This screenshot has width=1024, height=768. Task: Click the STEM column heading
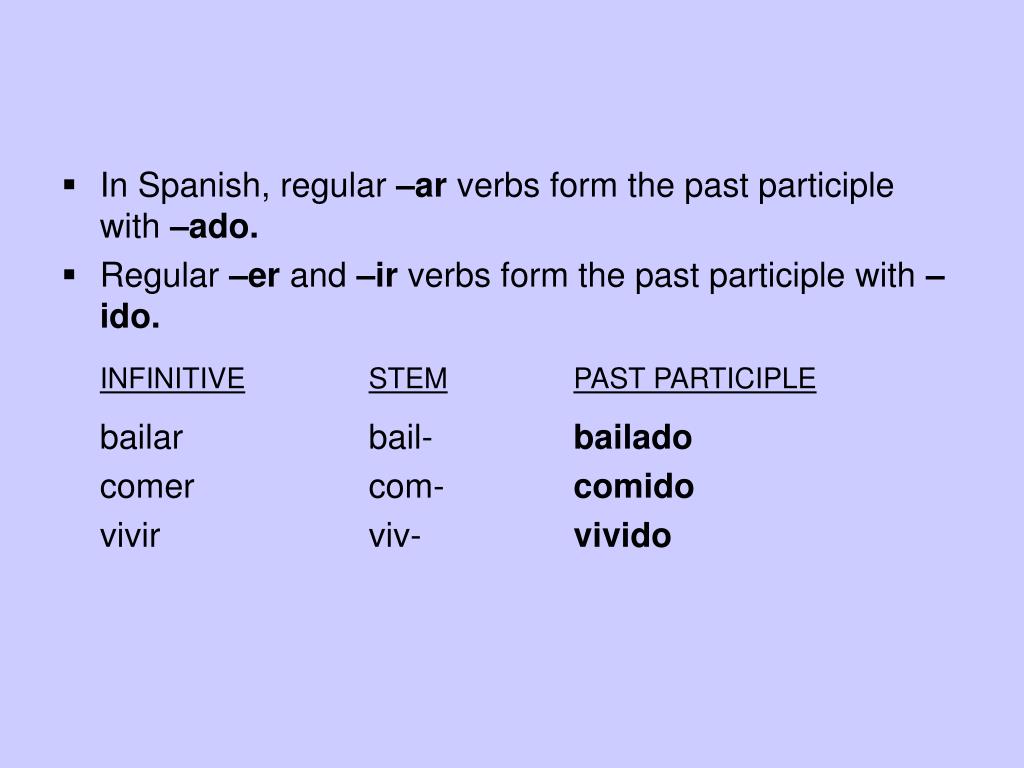(408, 379)
